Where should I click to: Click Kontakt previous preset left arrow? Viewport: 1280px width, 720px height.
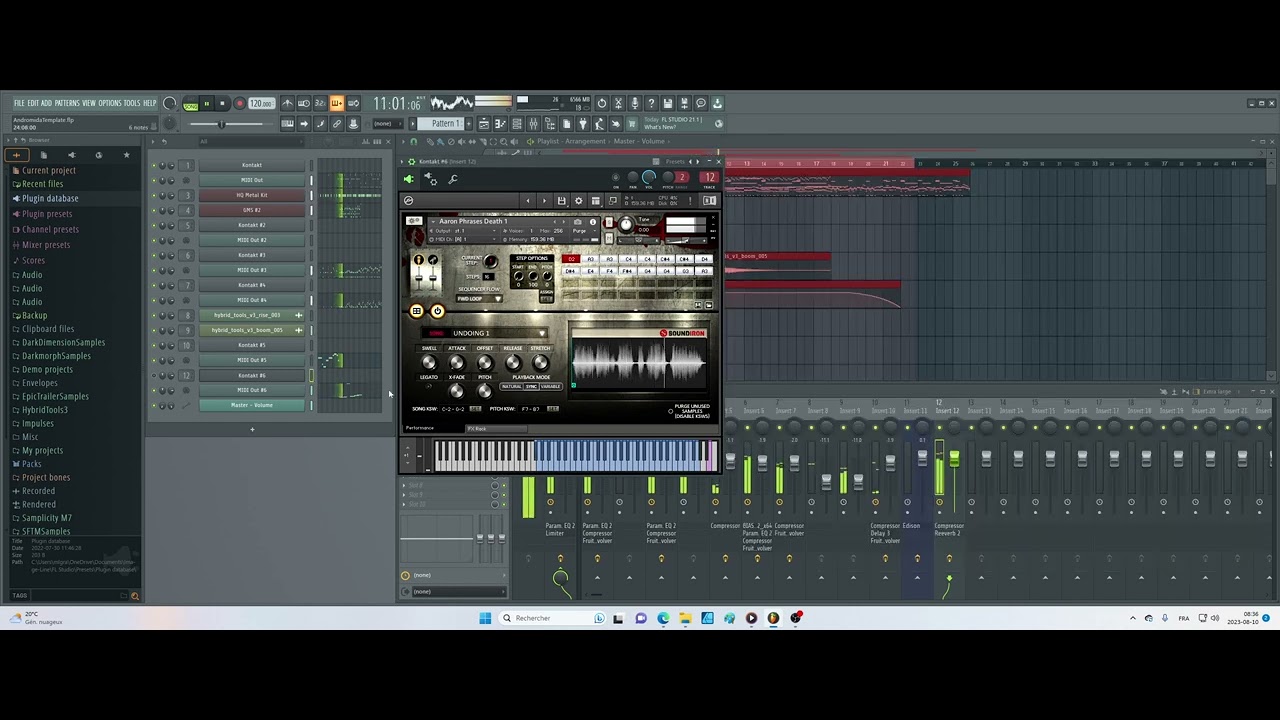(528, 201)
